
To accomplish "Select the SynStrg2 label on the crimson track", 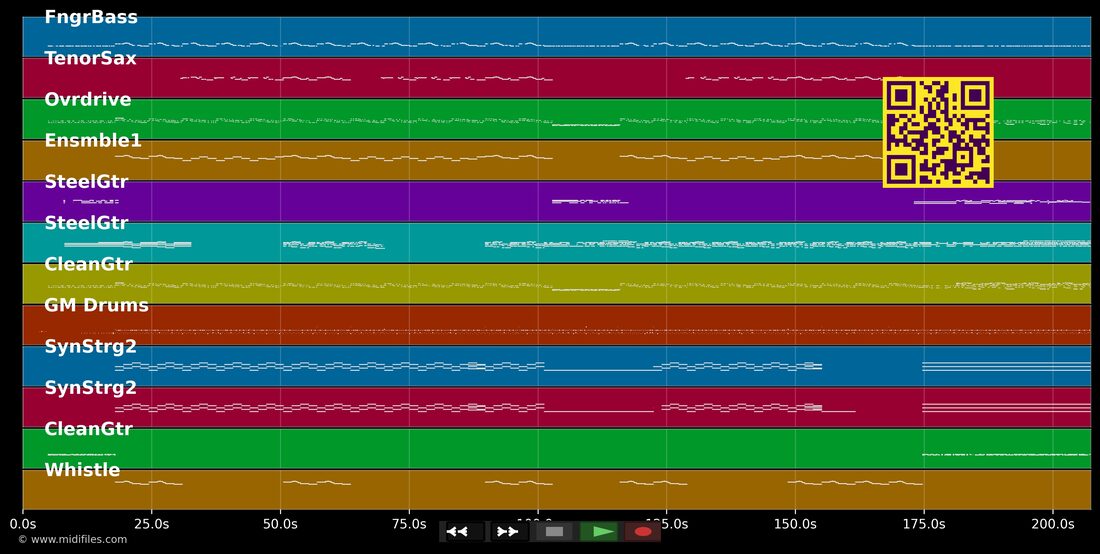I will [90, 388].
